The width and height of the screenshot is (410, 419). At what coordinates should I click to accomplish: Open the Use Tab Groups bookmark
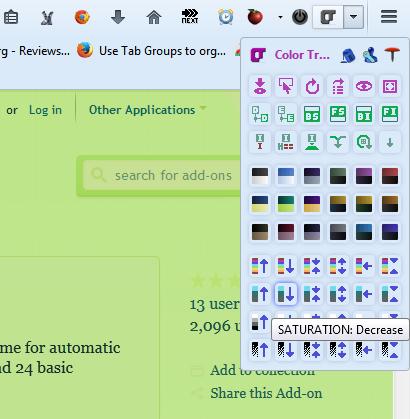(x=152, y=51)
